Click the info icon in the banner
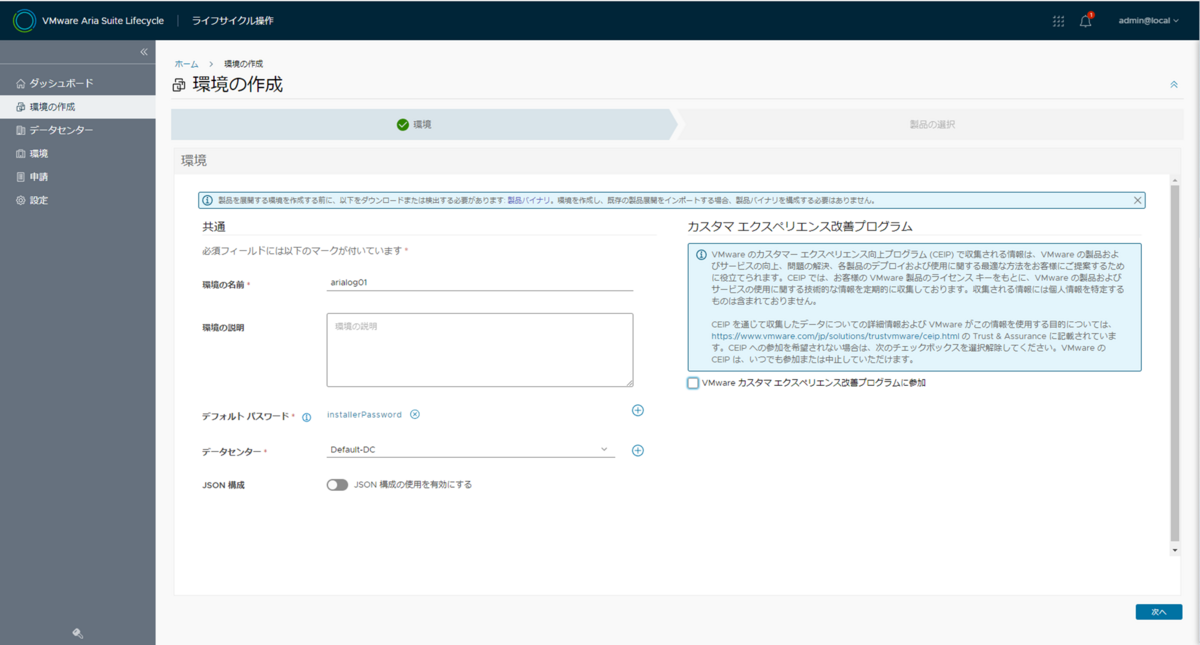This screenshot has width=1200, height=645. pyautogui.click(x=208, y=201)
